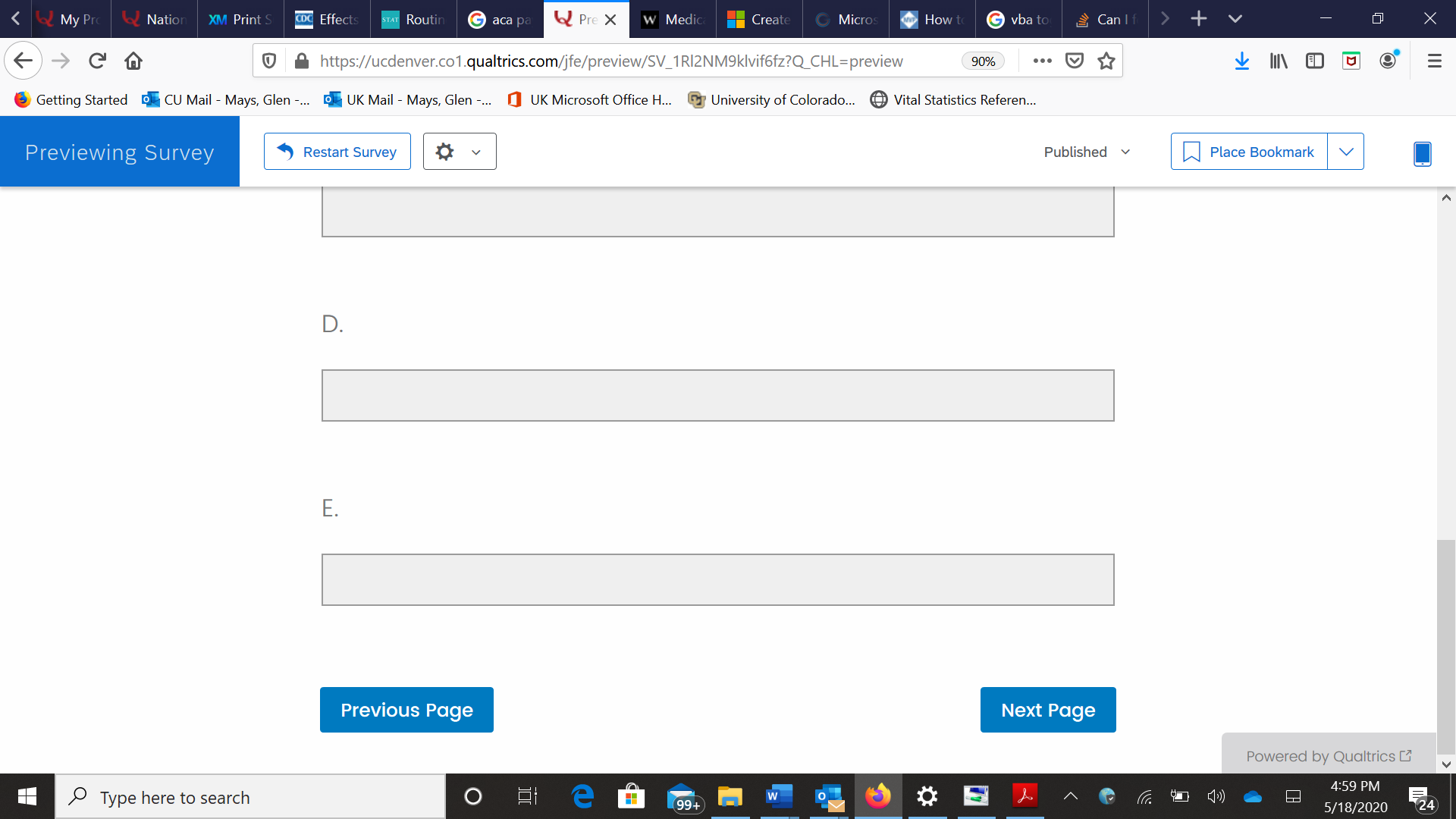
Task: Expand the Published version dropdown
Action: tap(1087, 152)
